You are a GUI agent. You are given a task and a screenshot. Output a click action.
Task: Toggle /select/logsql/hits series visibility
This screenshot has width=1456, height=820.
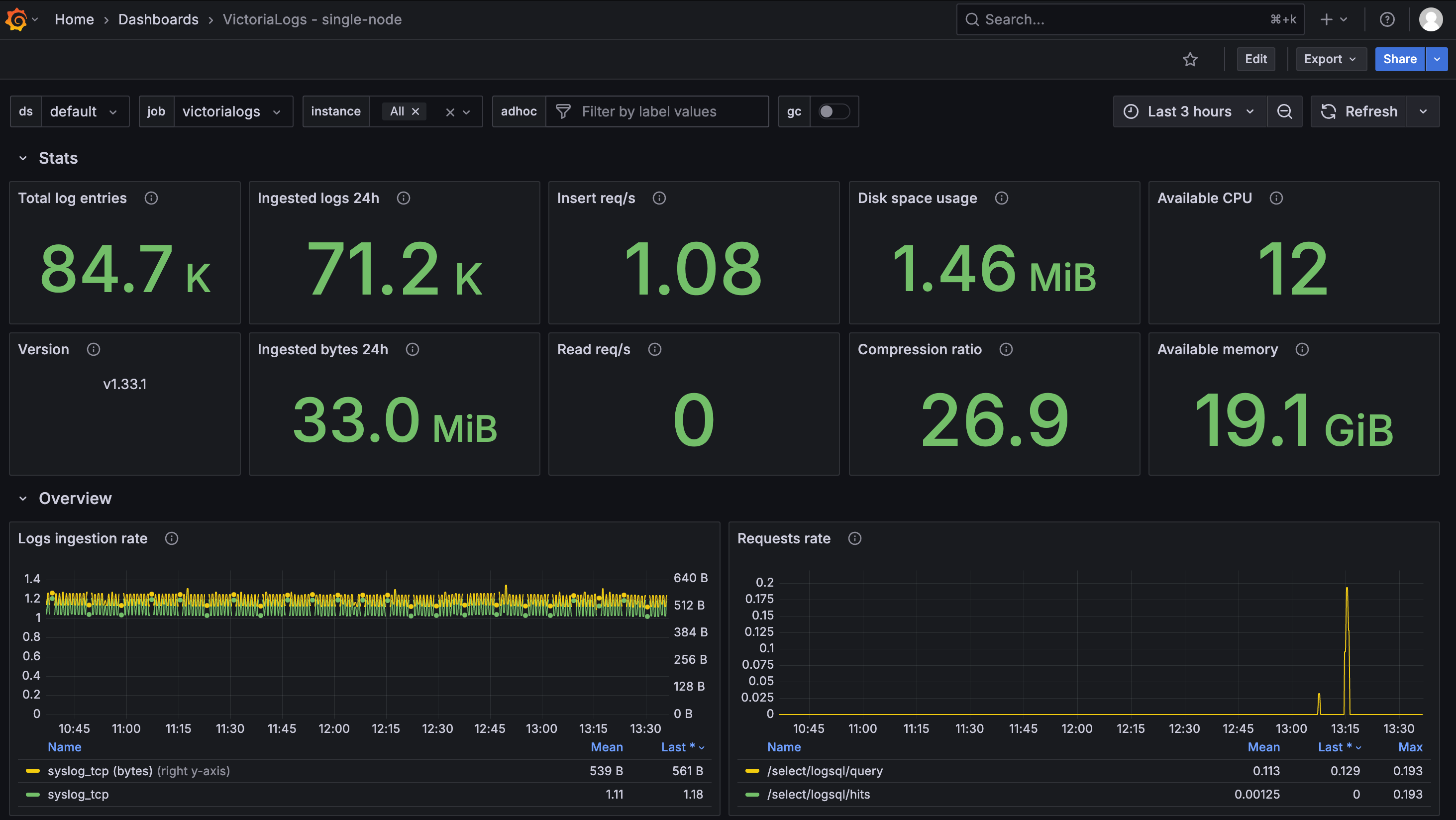click(x=818, y=794)
